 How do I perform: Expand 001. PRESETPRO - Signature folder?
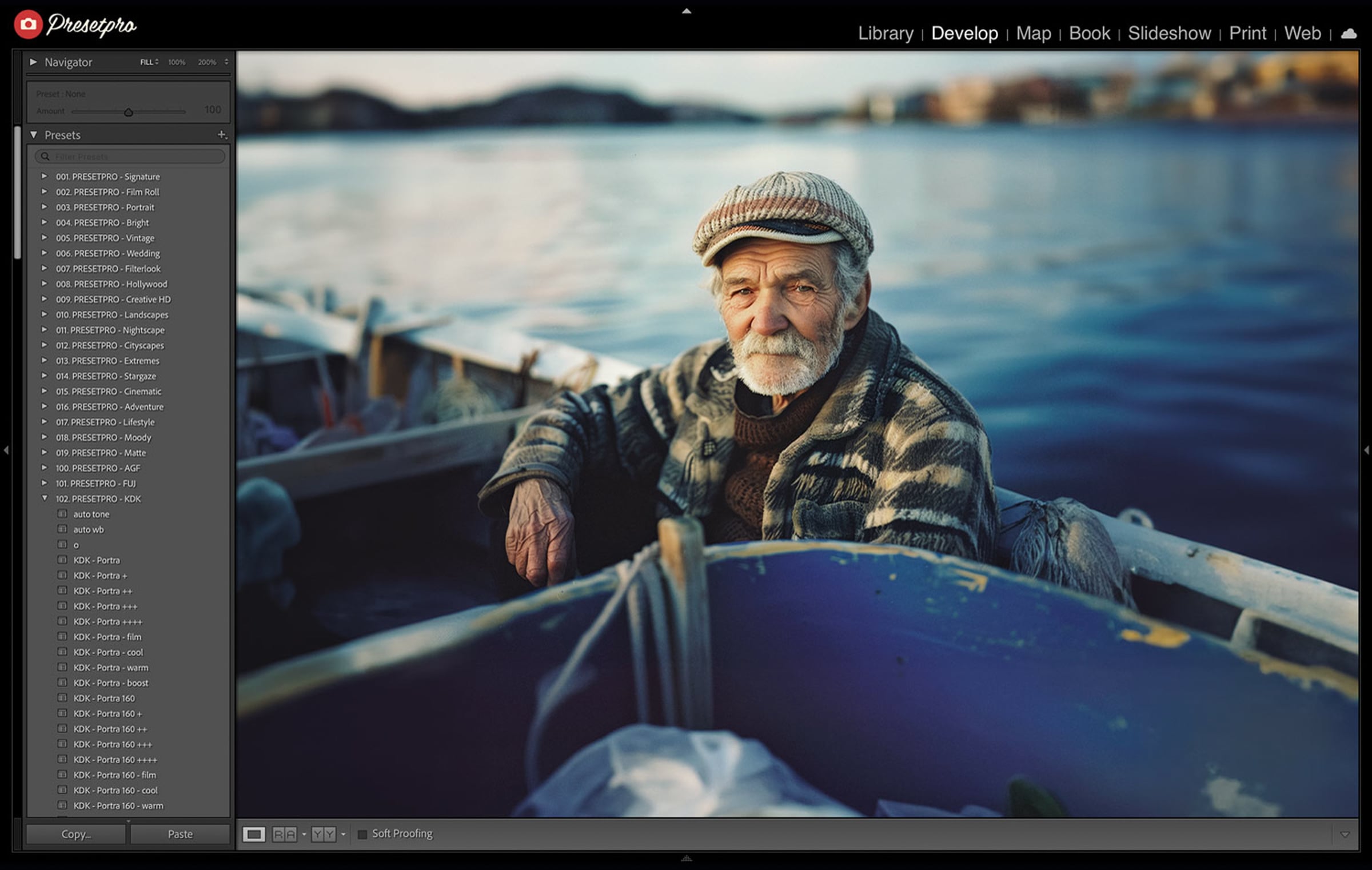point(44,176)
